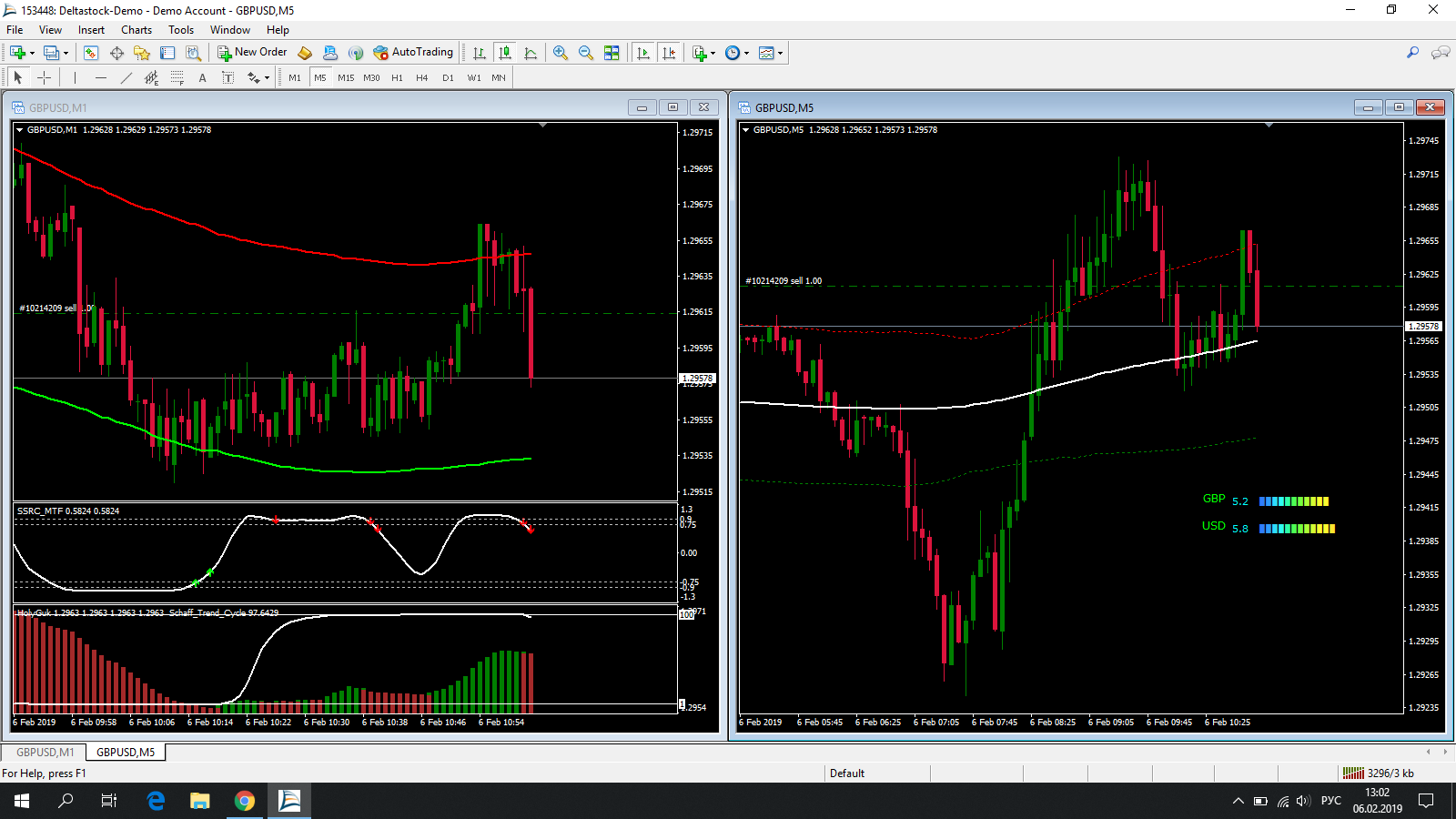Click the GBPUSD,M1 chart info triangle
This screenshot has width=1456, height=819.
tap(19, 129)
